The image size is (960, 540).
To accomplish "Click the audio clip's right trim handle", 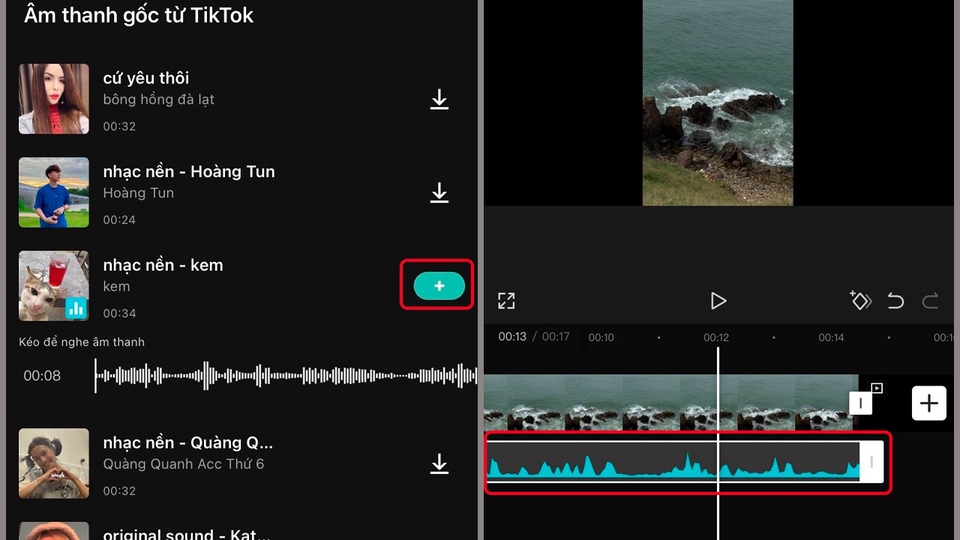I will coord(871,462).
